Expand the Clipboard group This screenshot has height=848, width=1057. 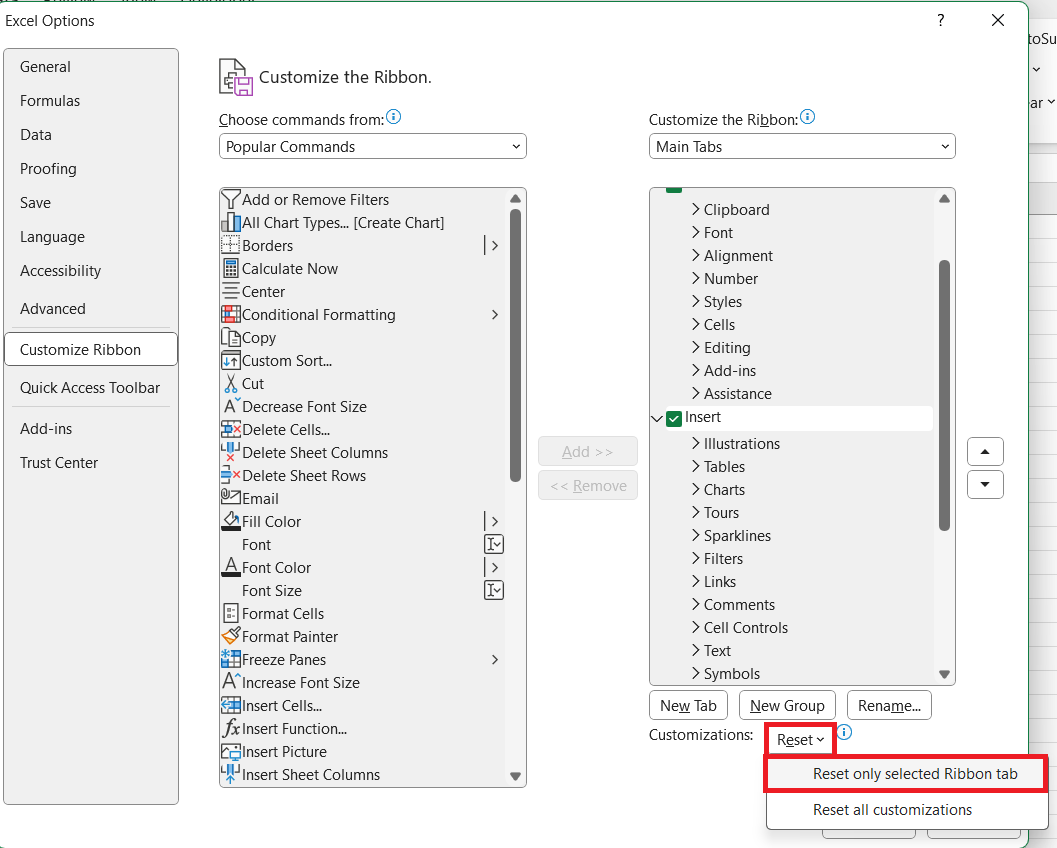click(696, 210)
